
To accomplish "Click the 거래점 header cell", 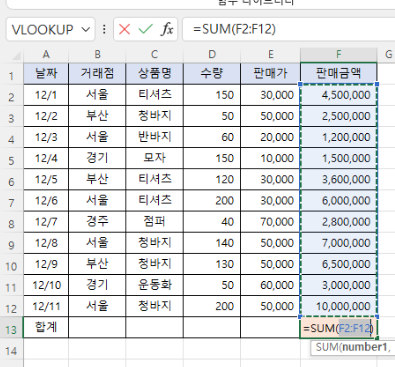I will click(x=97, y=73).
